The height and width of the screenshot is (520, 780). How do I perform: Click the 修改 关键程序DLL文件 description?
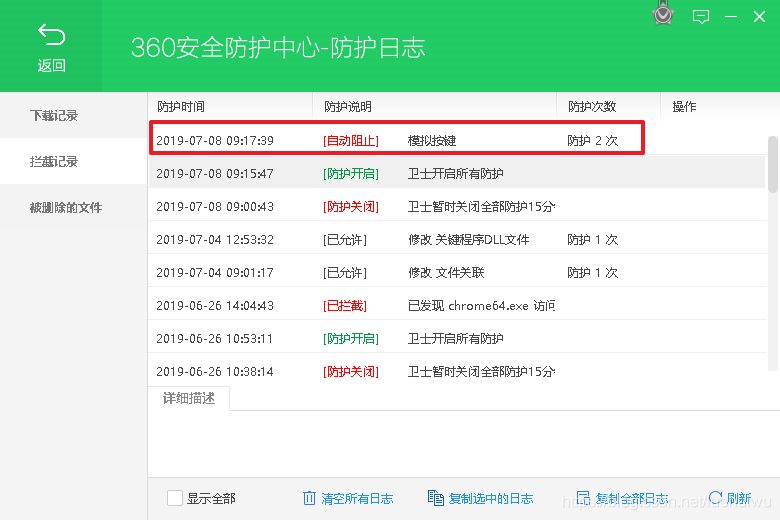tap(469, 240)
